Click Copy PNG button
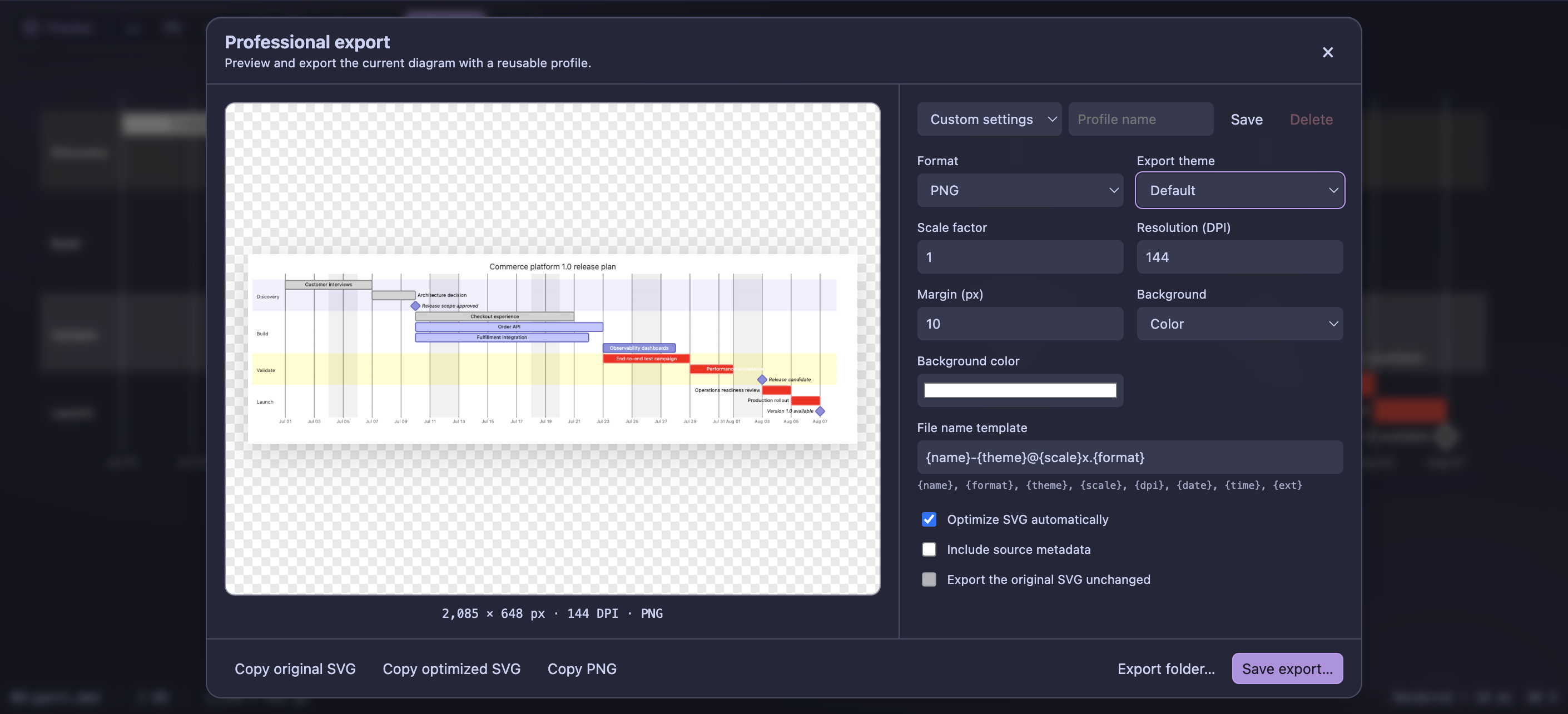1568x714 pixels. (x=582, y=669)
